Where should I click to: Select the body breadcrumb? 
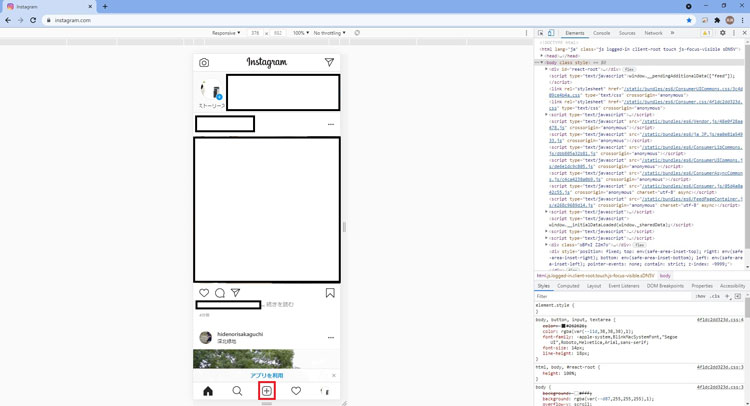(x=665, y=276)
